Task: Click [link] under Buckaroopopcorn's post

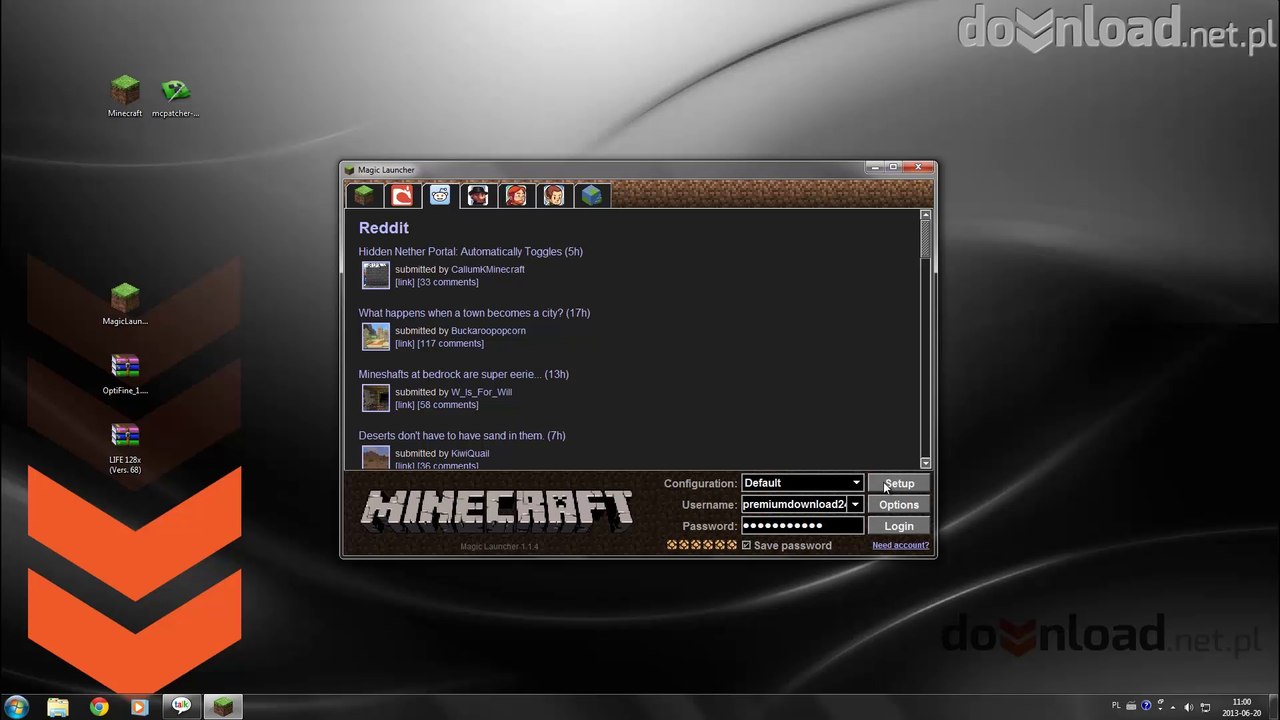Action: coord(405,344)
